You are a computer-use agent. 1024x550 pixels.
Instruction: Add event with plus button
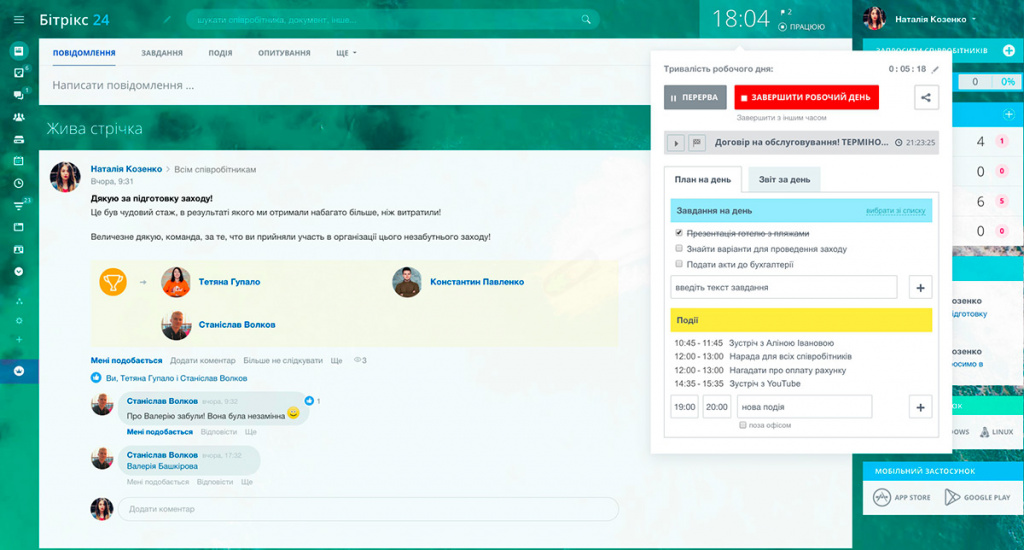click(920, 407)
